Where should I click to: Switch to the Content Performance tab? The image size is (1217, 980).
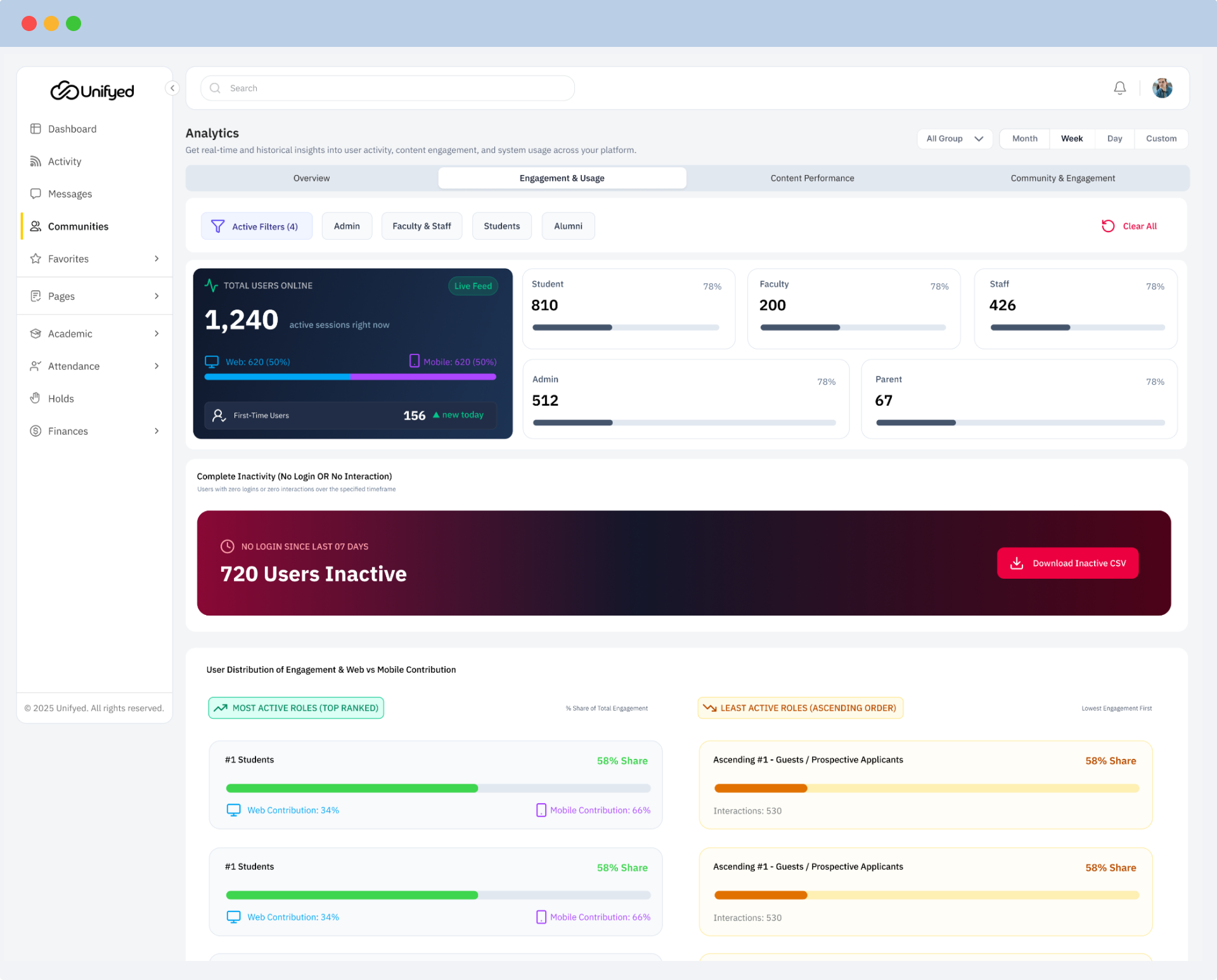tap(813, 178)
